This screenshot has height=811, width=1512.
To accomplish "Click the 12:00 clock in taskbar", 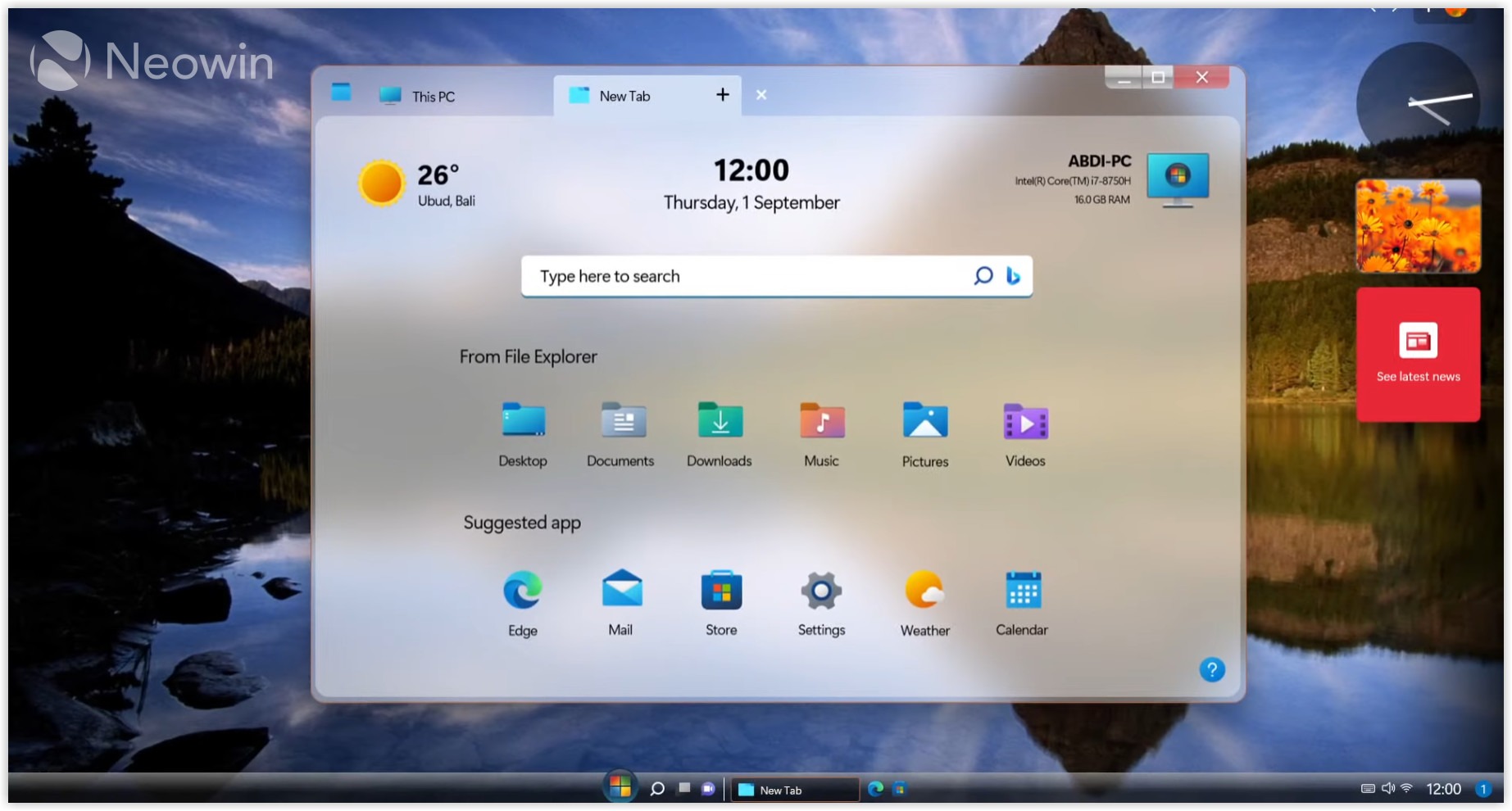I will click(x=1444, y=789).
